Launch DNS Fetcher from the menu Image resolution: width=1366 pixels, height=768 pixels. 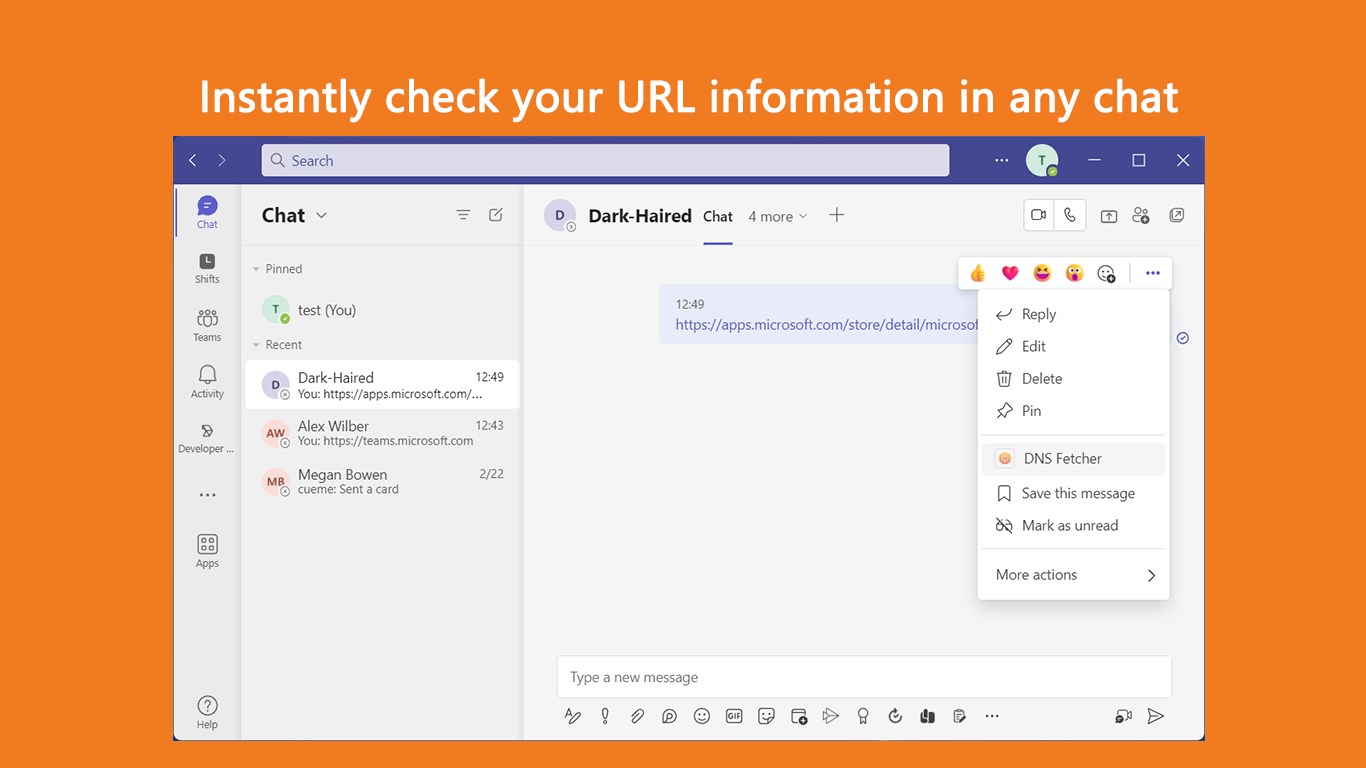[1073, 458]
